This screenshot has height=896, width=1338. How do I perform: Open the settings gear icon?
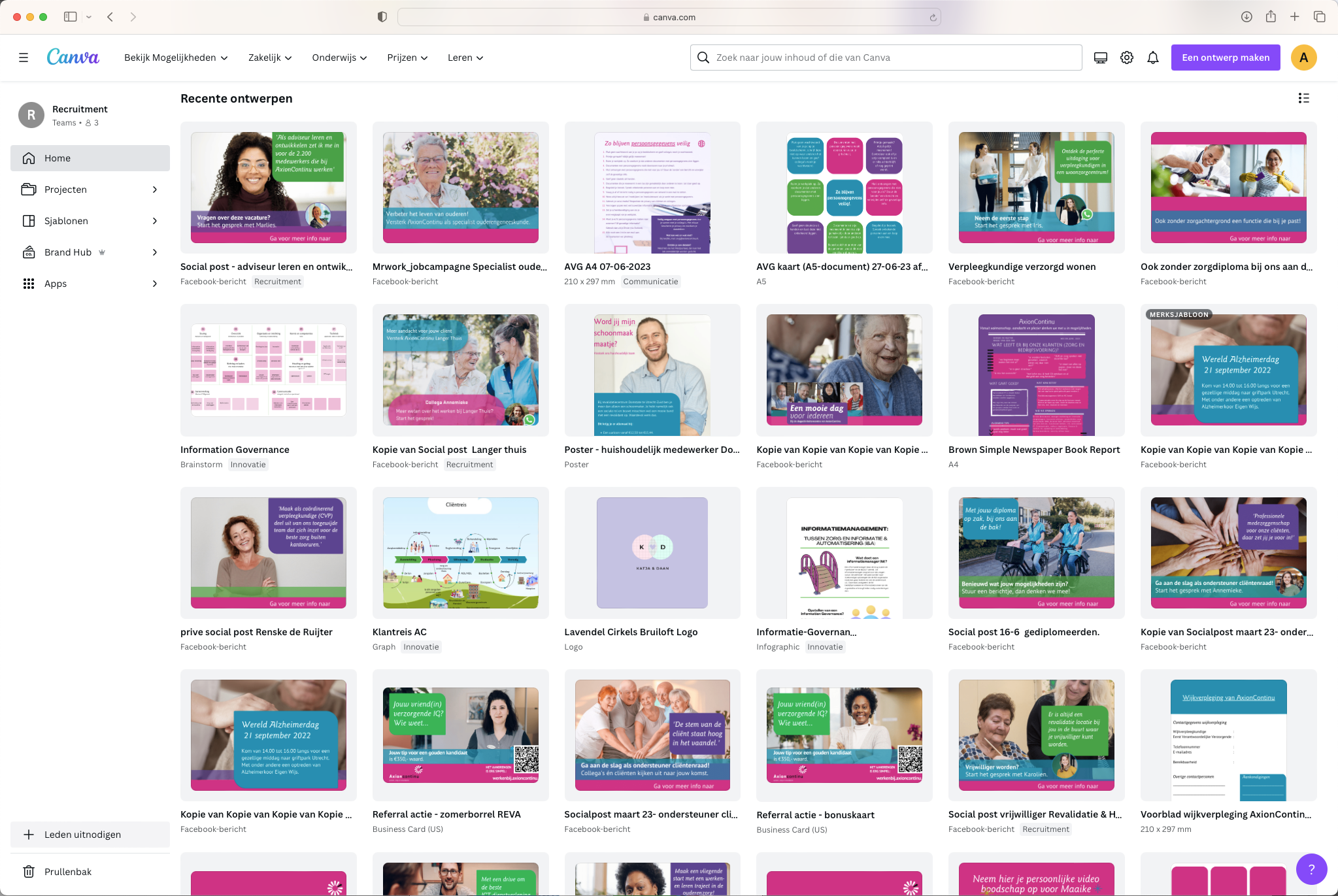coord(1127,58)
